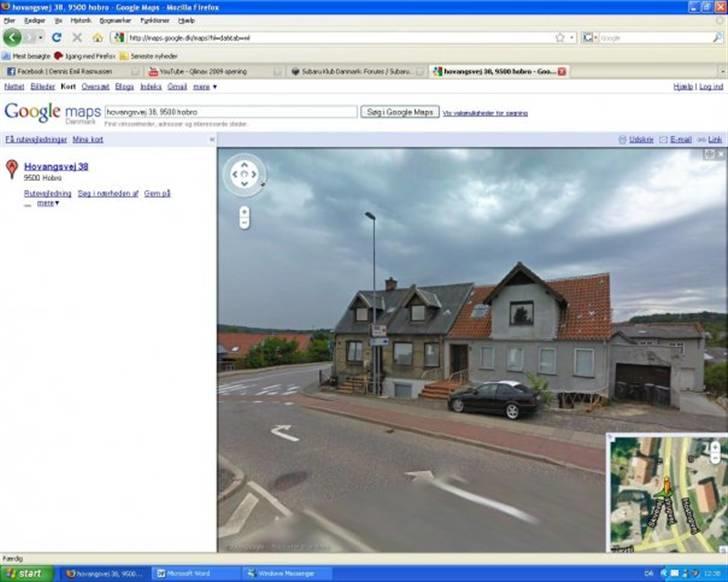Click the Google Maps search input field
This screenshot has width=728, height=582.
[230, 112]
